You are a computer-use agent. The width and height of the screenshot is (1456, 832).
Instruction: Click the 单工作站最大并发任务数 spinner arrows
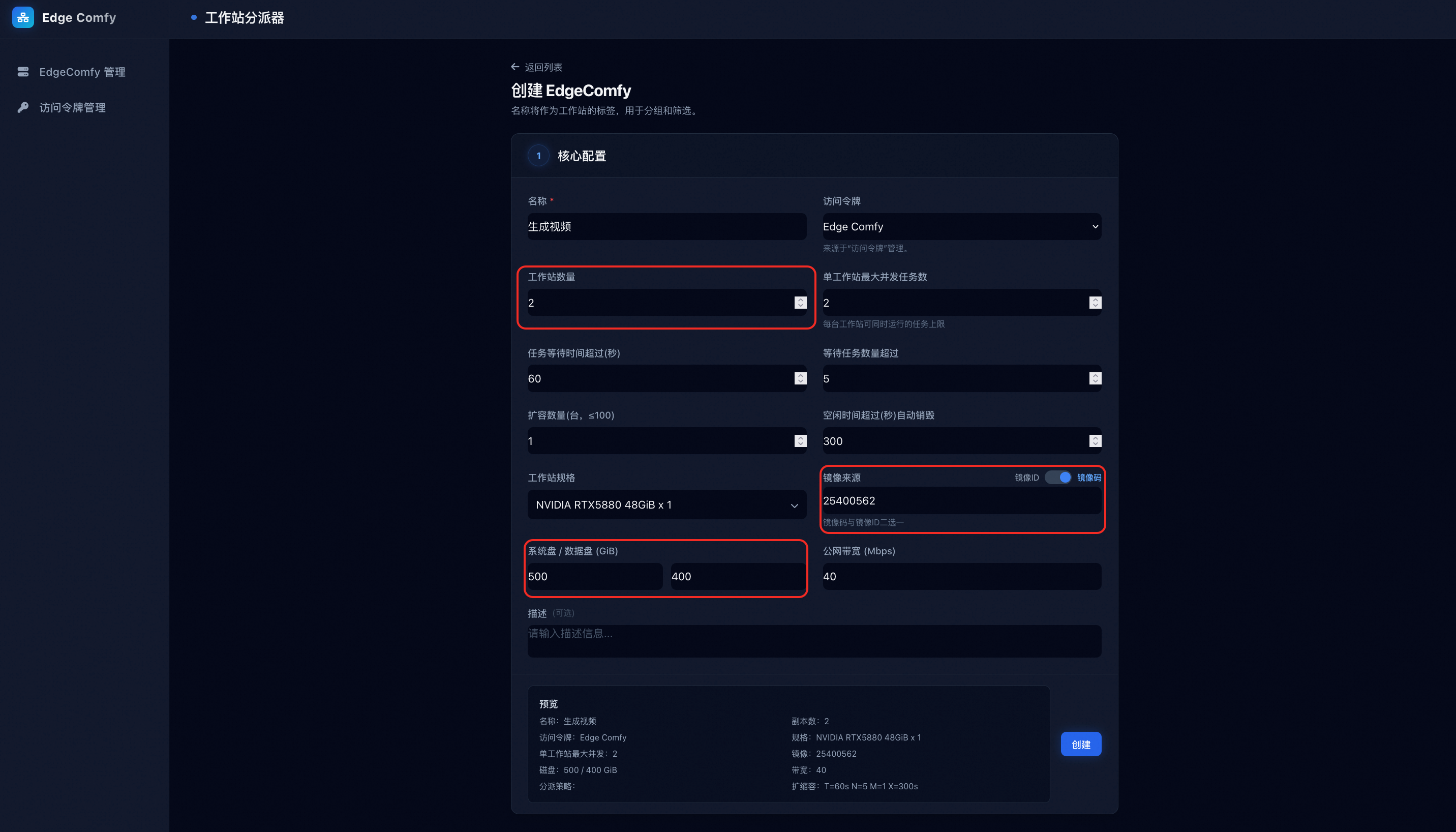(x=1095, y=302)
